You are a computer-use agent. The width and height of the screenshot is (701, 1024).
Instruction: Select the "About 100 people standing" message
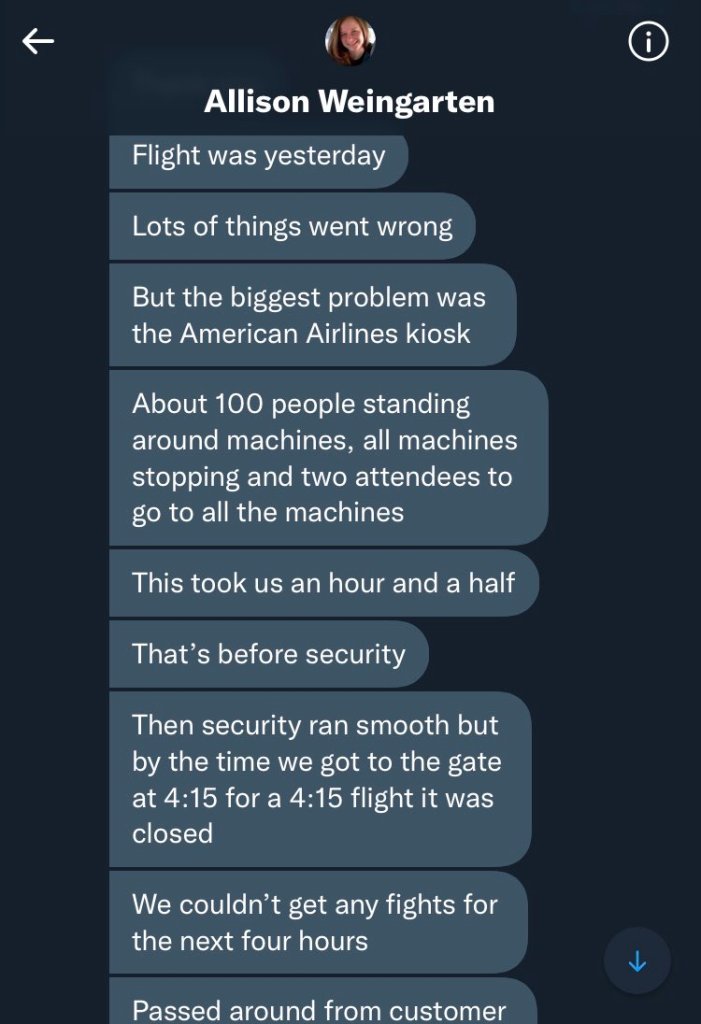coord(328,458)
